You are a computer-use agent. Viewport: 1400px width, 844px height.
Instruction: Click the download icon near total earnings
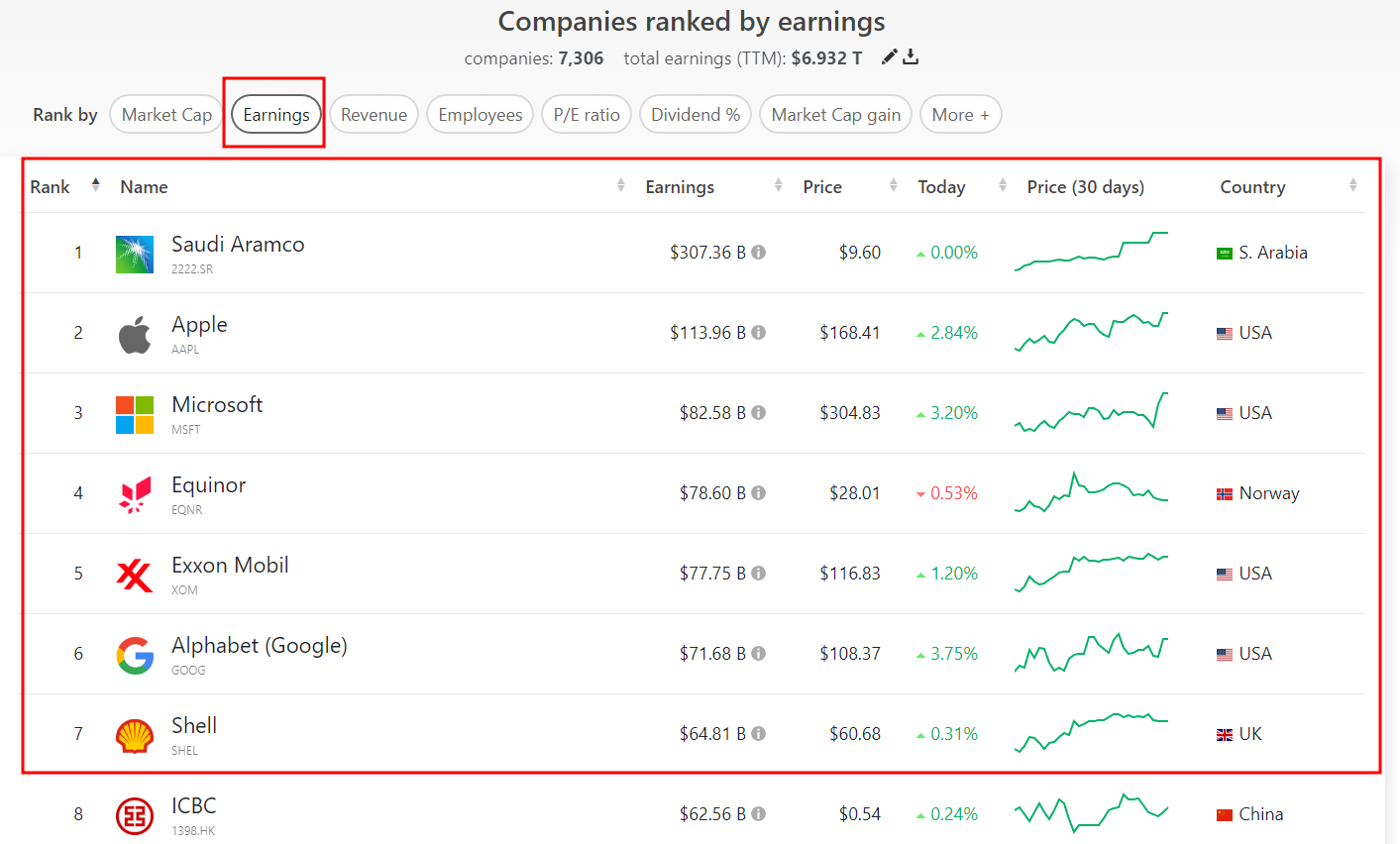point(911,57)
